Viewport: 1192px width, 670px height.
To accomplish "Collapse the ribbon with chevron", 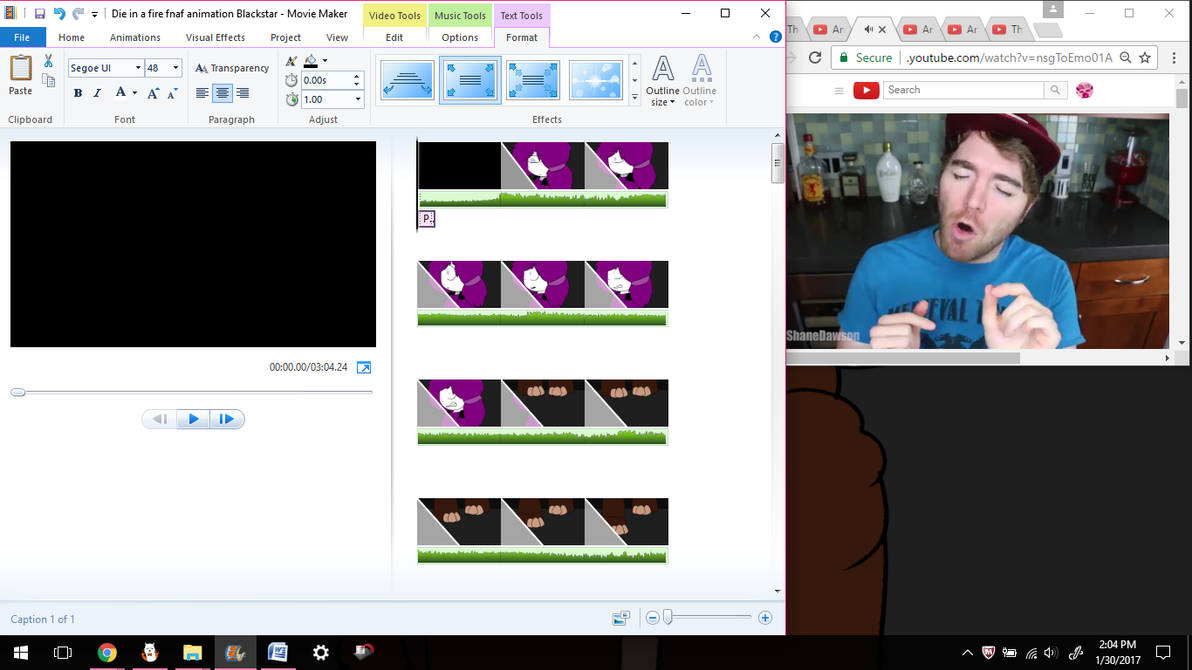I will click(x=756, y=37).
